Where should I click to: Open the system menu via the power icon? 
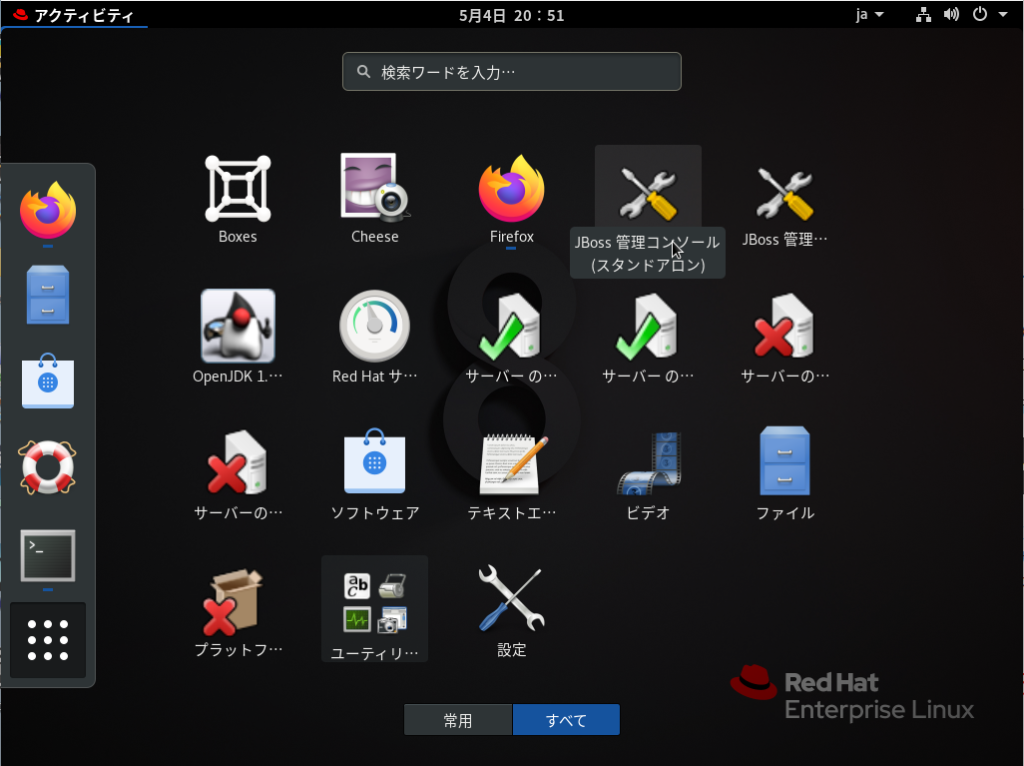tap(980, 14)
